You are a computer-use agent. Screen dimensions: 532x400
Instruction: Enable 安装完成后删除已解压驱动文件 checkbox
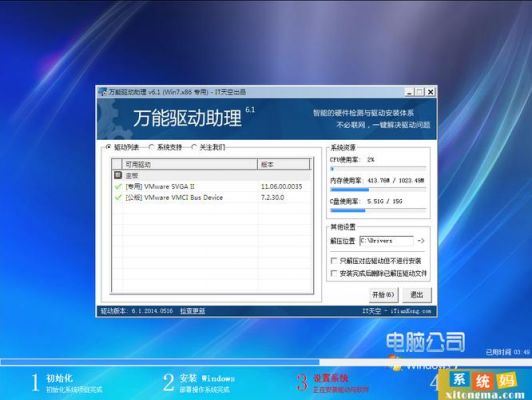(334, 273)
